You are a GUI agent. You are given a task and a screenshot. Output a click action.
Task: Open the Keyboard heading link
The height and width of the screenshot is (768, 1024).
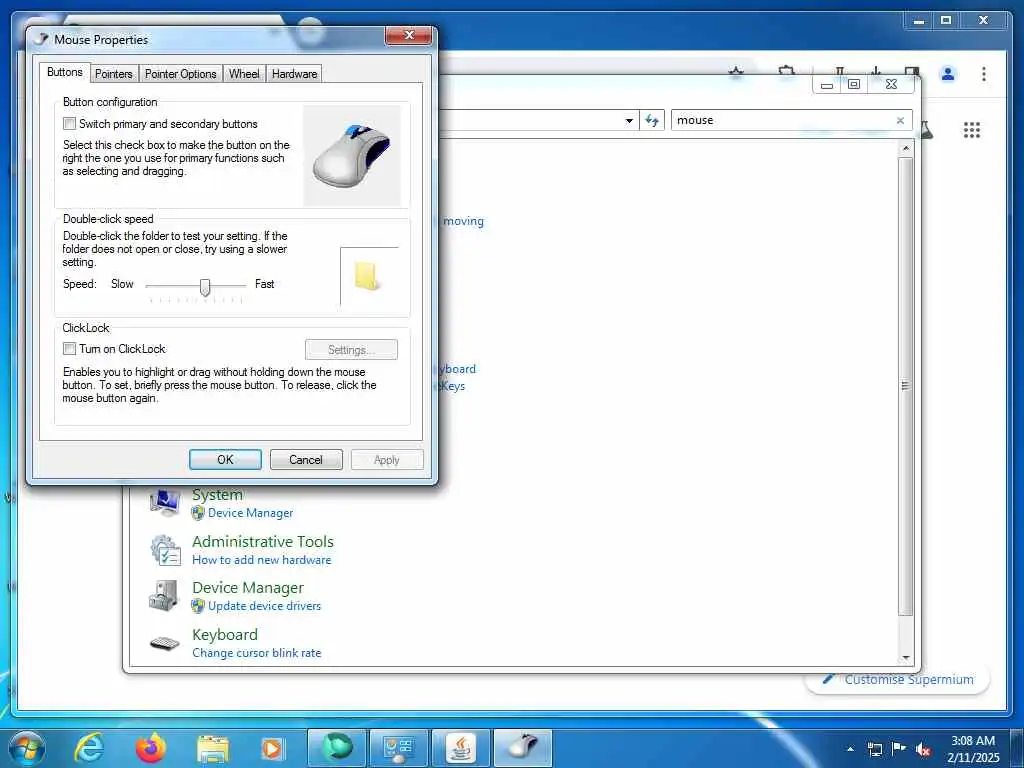[x=225, y=634]
